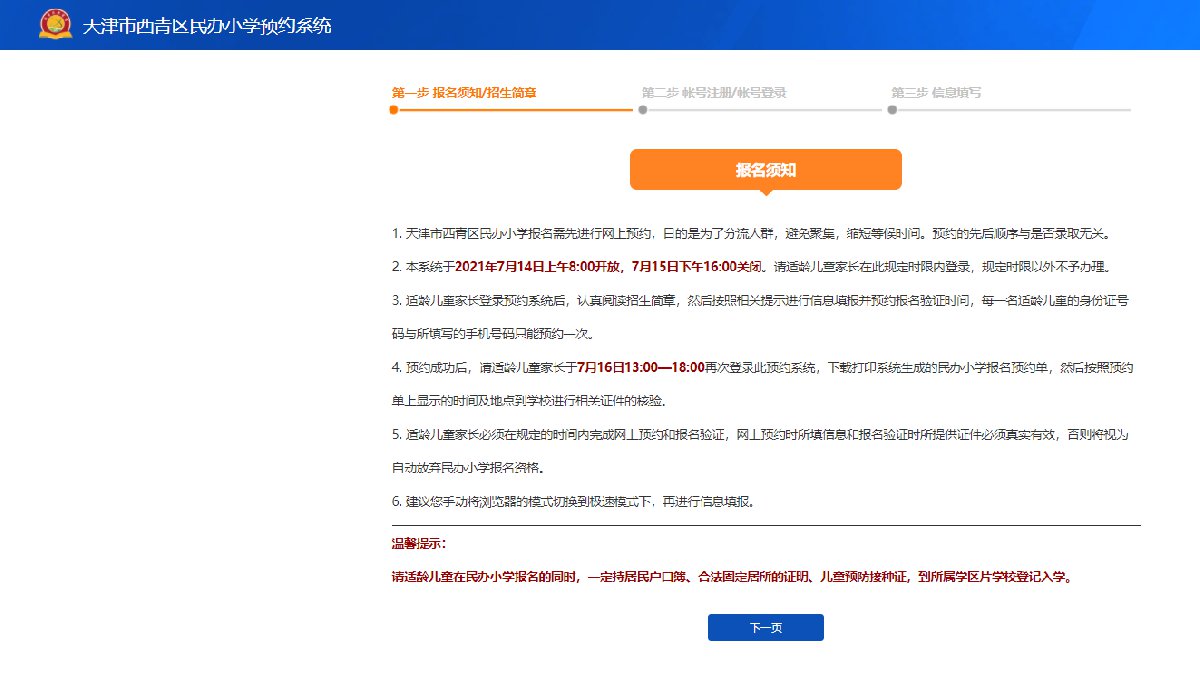
Task: Click the site title 天津市西青区民办小学预约系统
Action: [x=207, y=25]
